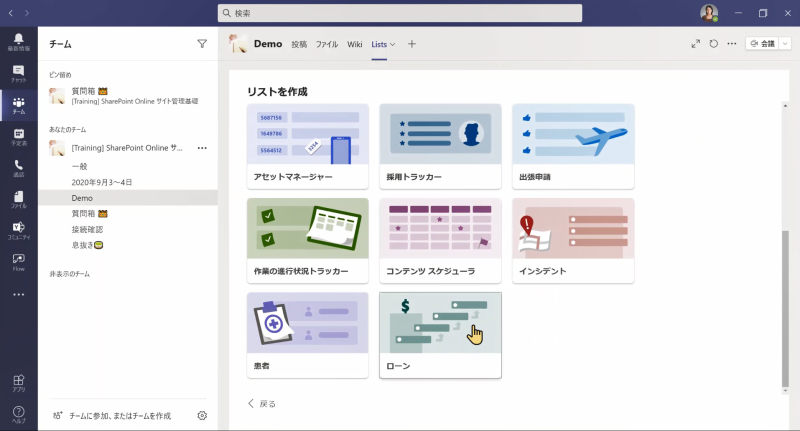800x431 pixels.
Task: Open the Activity bell icon
Action: (x=18, y=42)
